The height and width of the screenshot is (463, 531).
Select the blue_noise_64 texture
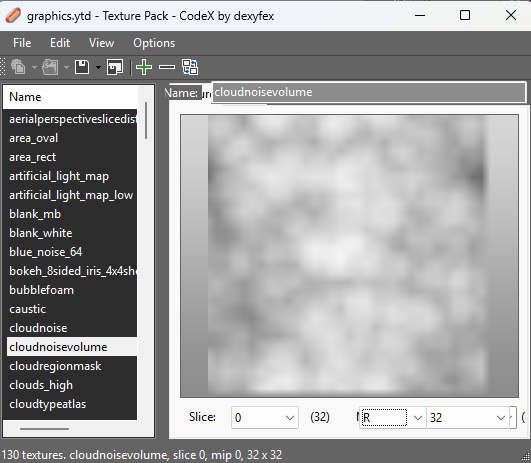[x=72, y=252]
